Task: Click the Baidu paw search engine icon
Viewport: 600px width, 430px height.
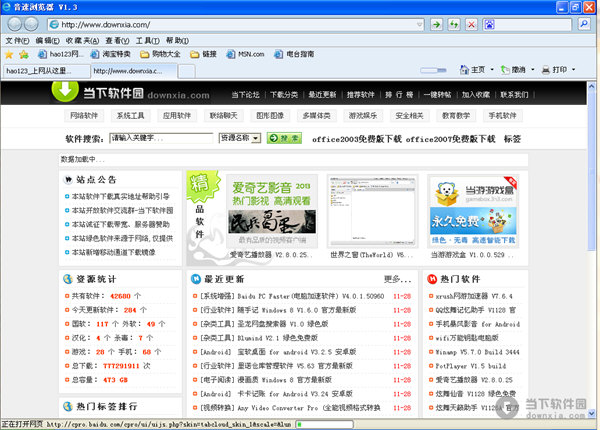Action: point(489,24)
